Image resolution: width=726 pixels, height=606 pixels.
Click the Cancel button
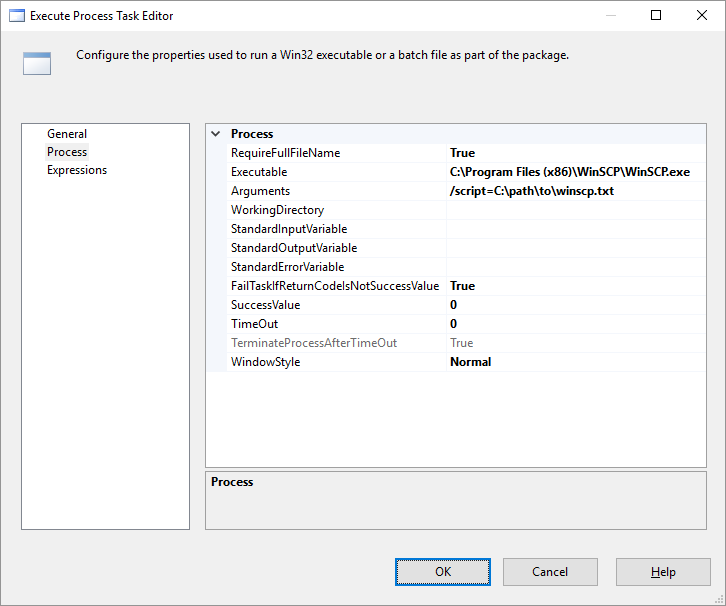550,572
